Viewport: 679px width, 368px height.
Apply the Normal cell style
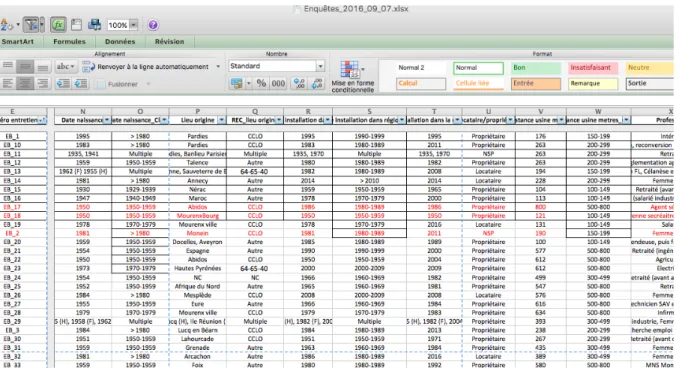[478, 68]
